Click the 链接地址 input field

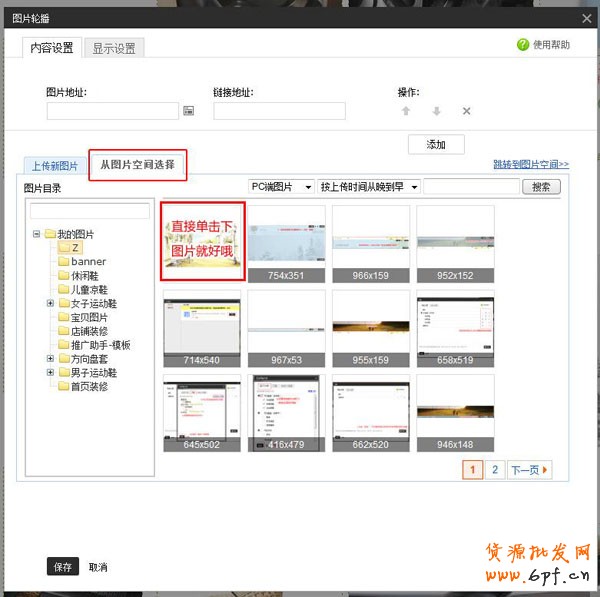279,111
